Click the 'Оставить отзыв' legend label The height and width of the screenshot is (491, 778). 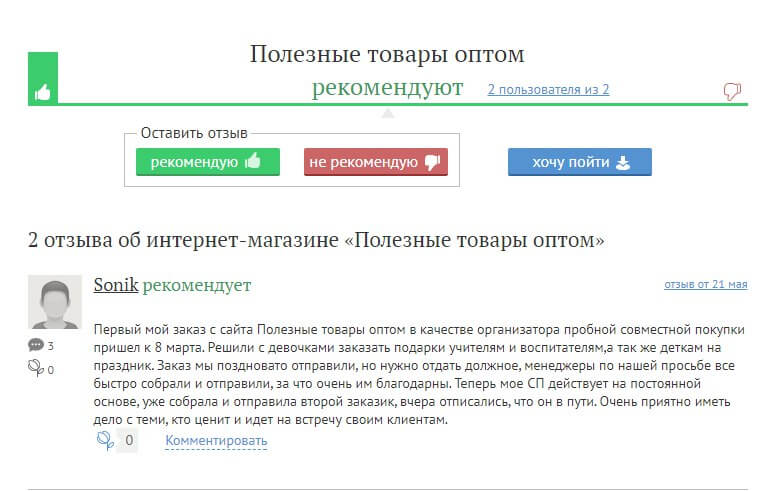(x=194, y=133)
